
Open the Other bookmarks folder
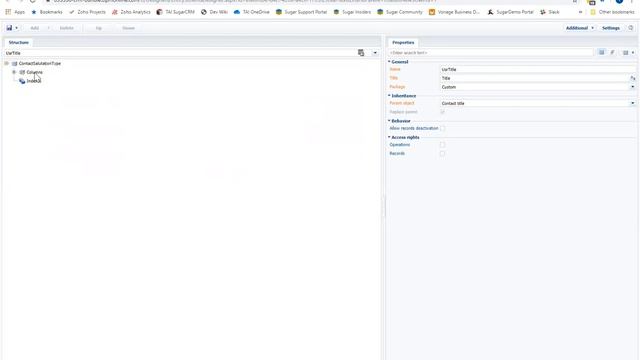[x=612, y=12]
